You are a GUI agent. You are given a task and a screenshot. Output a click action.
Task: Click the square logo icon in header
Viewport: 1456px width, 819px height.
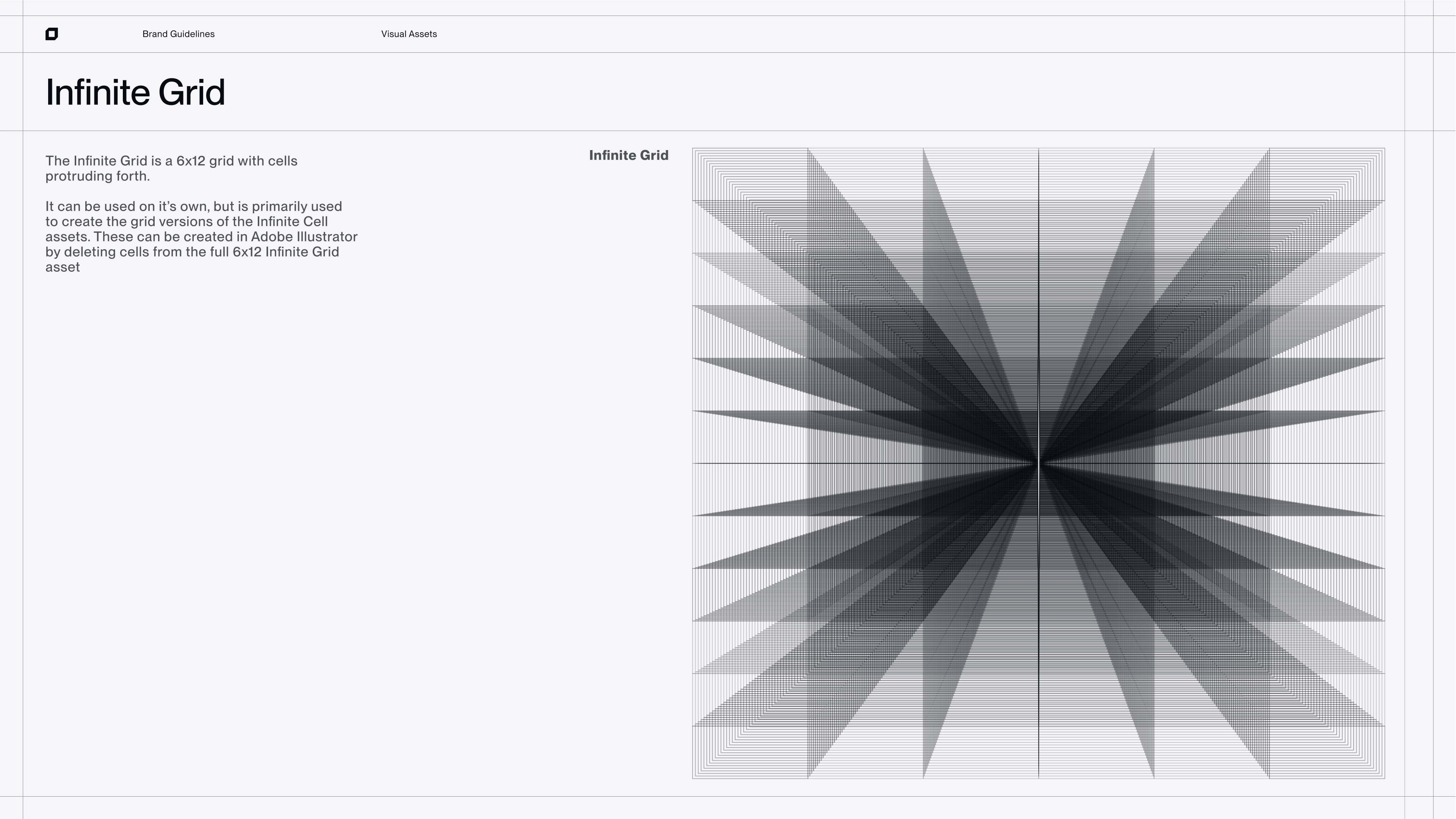[52, 34]
